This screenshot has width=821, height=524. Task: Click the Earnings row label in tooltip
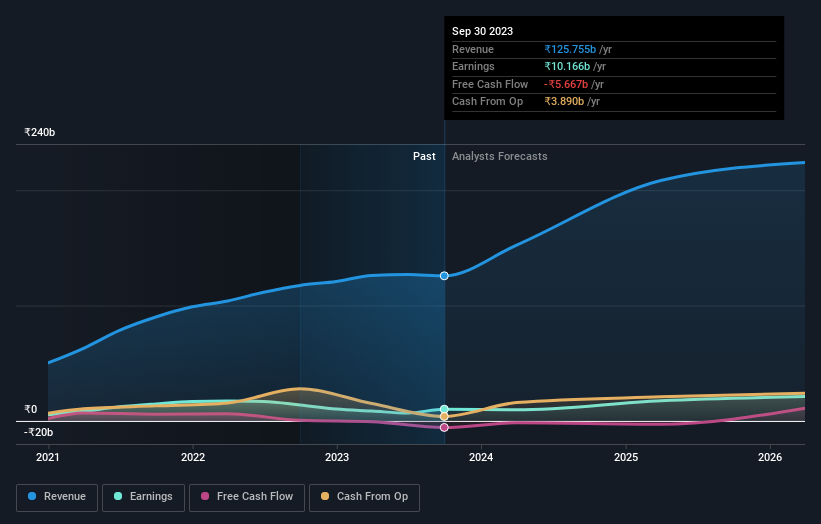[473, 66]
